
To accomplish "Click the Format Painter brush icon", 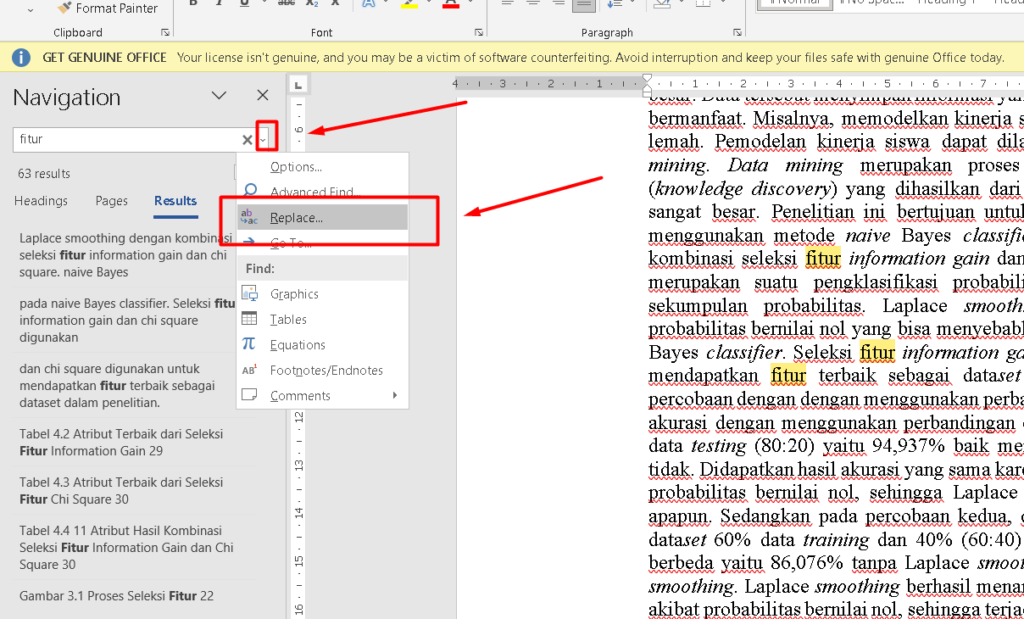I will click(x=64, y=8).
